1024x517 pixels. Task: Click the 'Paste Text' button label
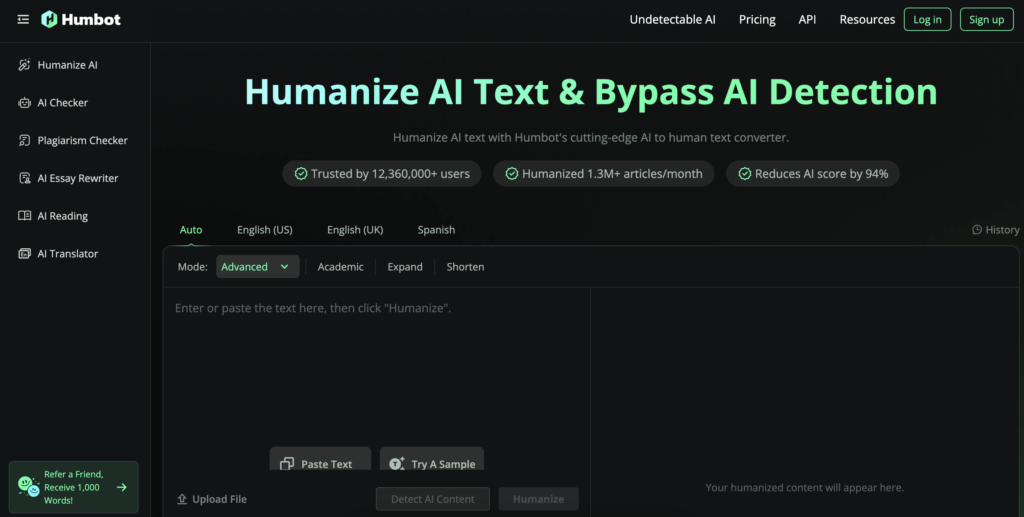tap(327, 464)
